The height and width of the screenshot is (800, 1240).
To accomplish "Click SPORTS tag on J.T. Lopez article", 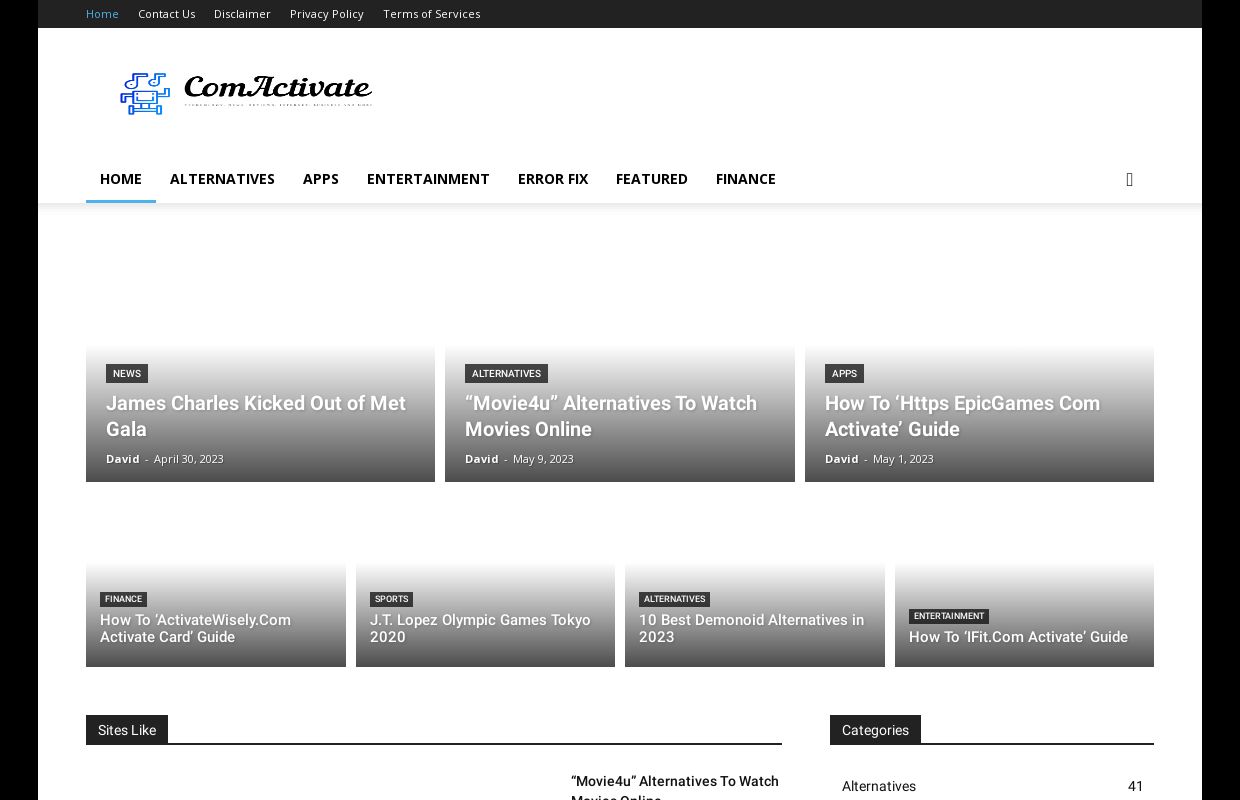I will click(391, 599).
